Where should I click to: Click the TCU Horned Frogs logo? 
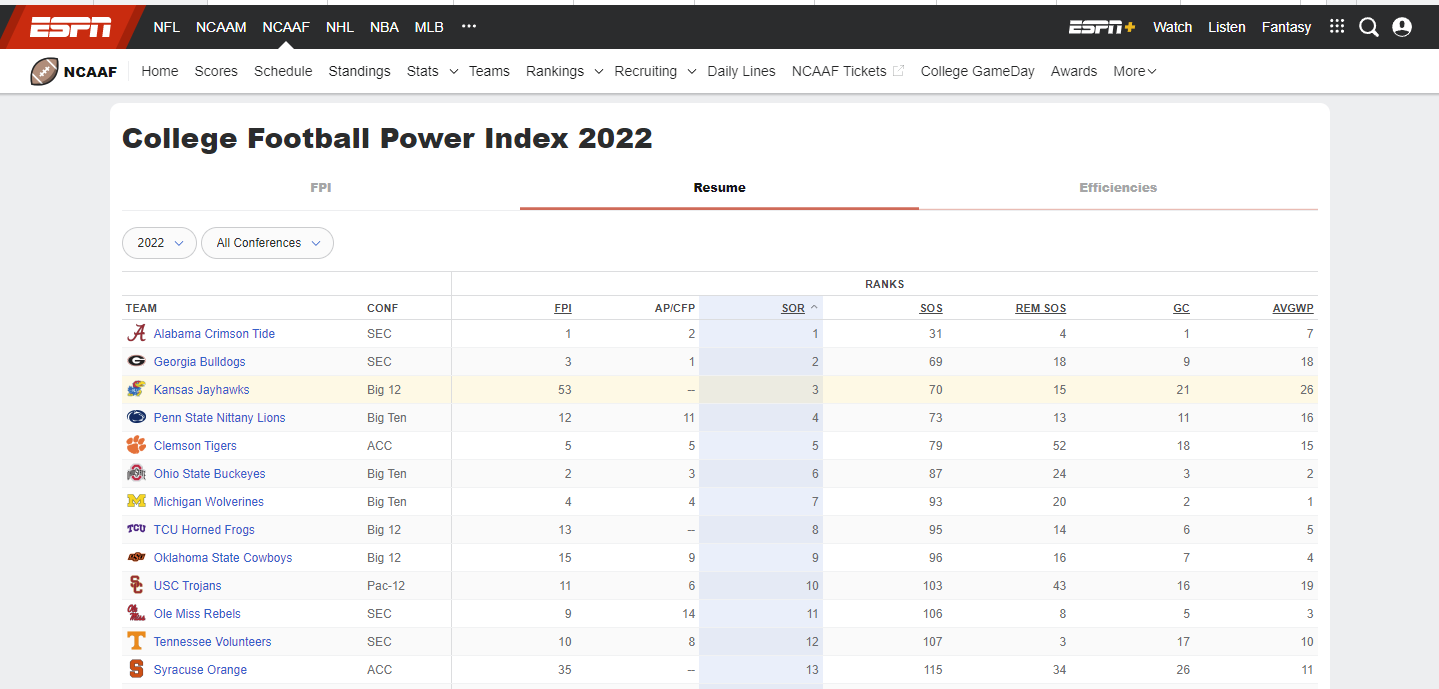(x=136, y=530)
